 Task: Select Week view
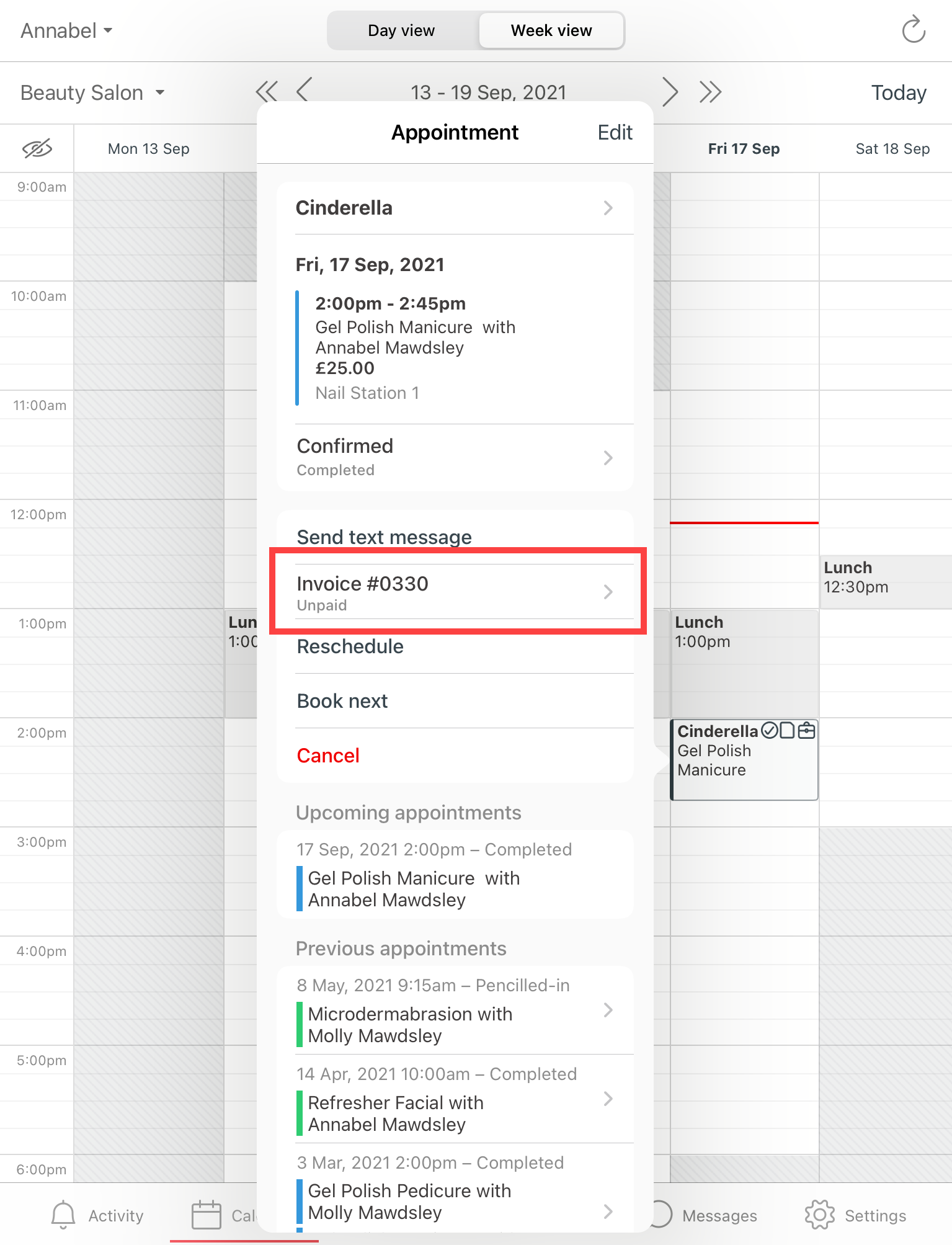coord(551,30)
